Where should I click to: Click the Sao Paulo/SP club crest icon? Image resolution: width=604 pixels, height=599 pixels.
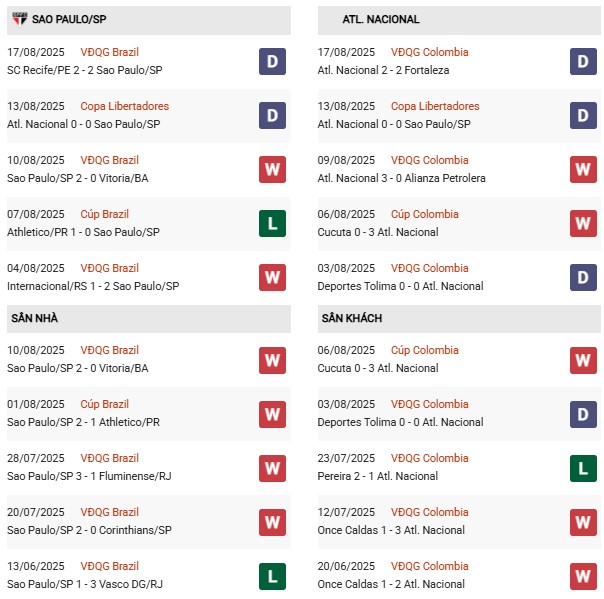click(x=19, y=19)
